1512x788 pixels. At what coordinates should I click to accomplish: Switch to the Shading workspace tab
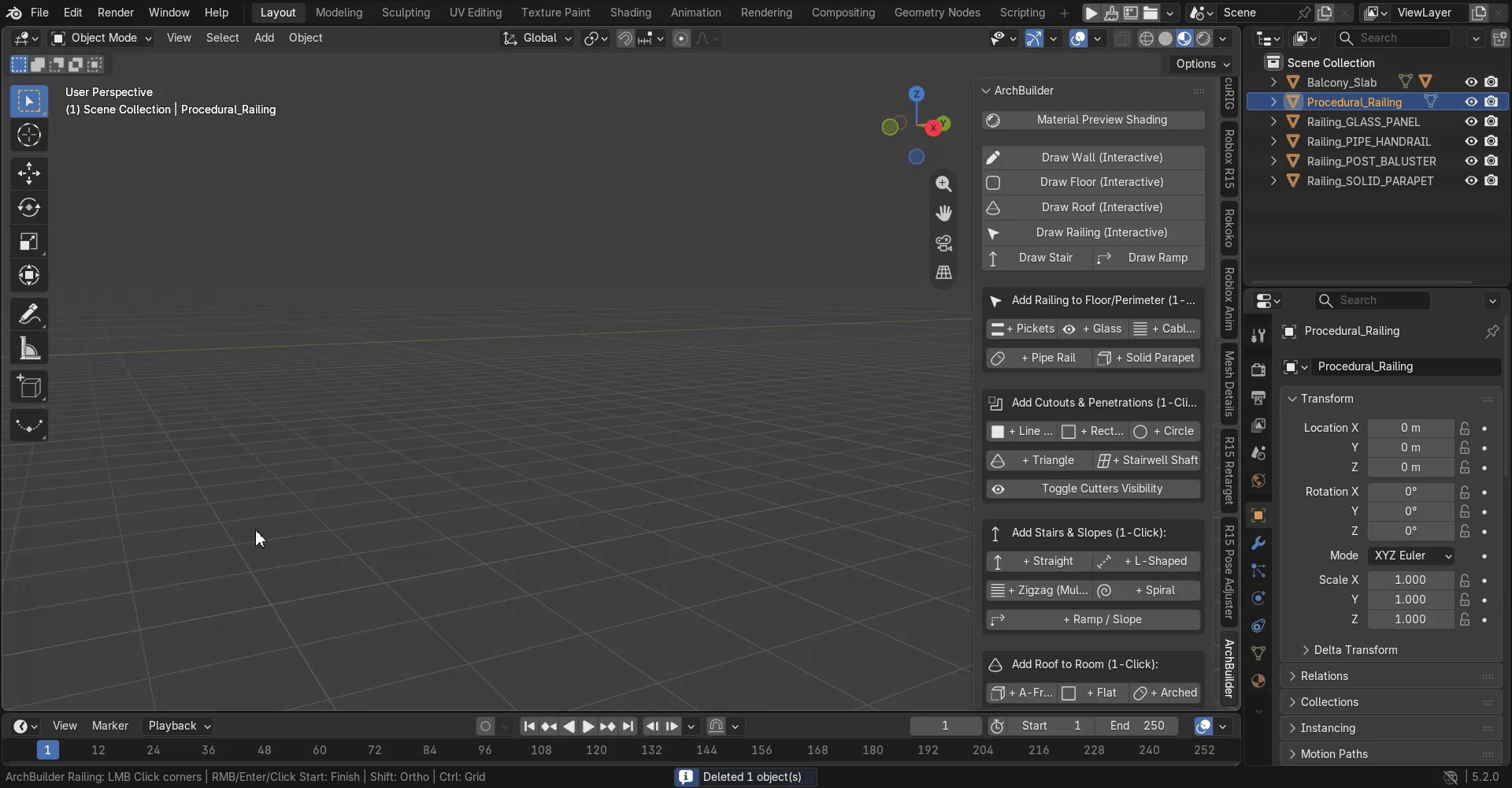pos(630,13)
